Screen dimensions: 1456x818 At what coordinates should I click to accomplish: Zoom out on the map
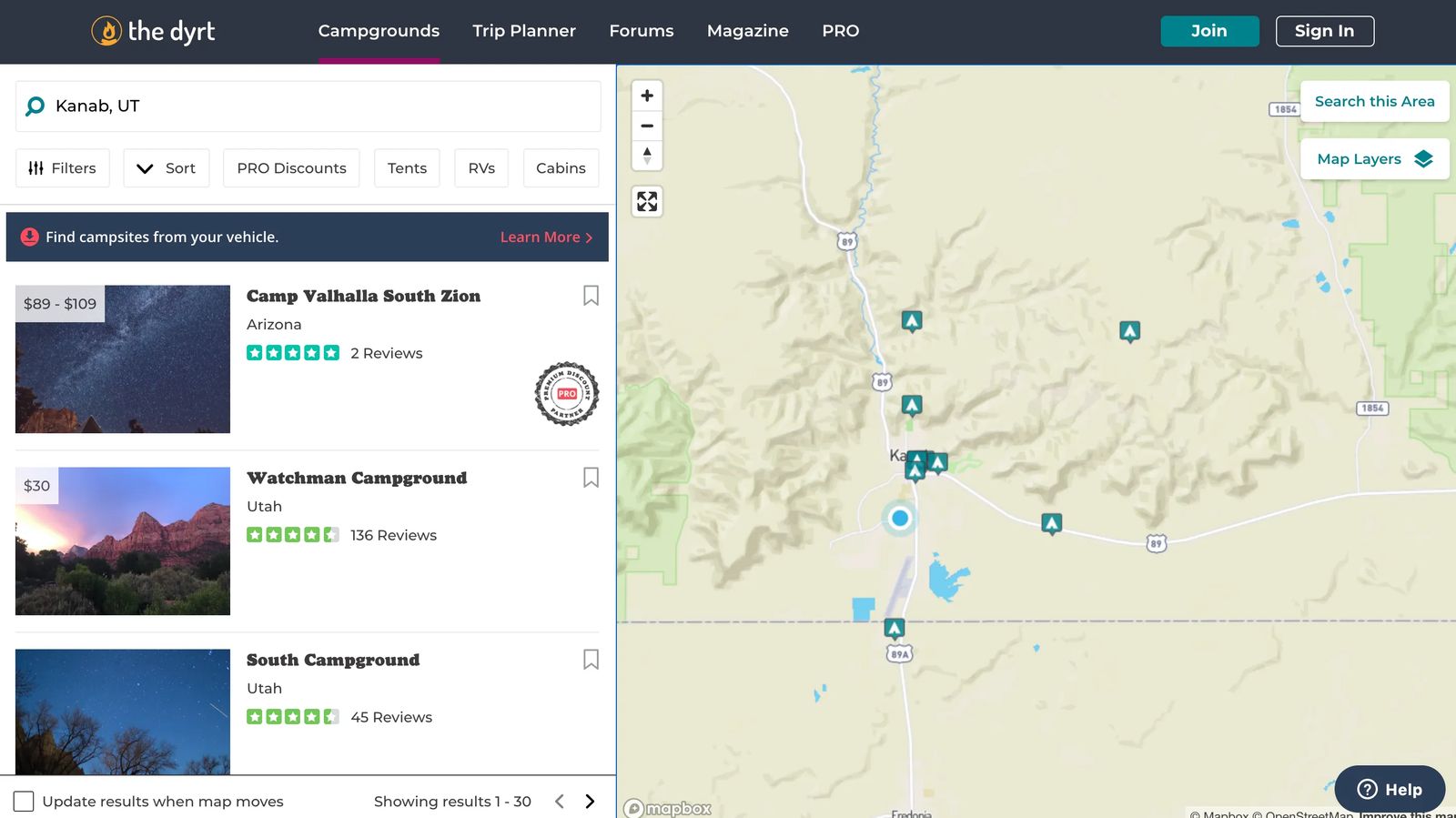[x=647, y=126]
